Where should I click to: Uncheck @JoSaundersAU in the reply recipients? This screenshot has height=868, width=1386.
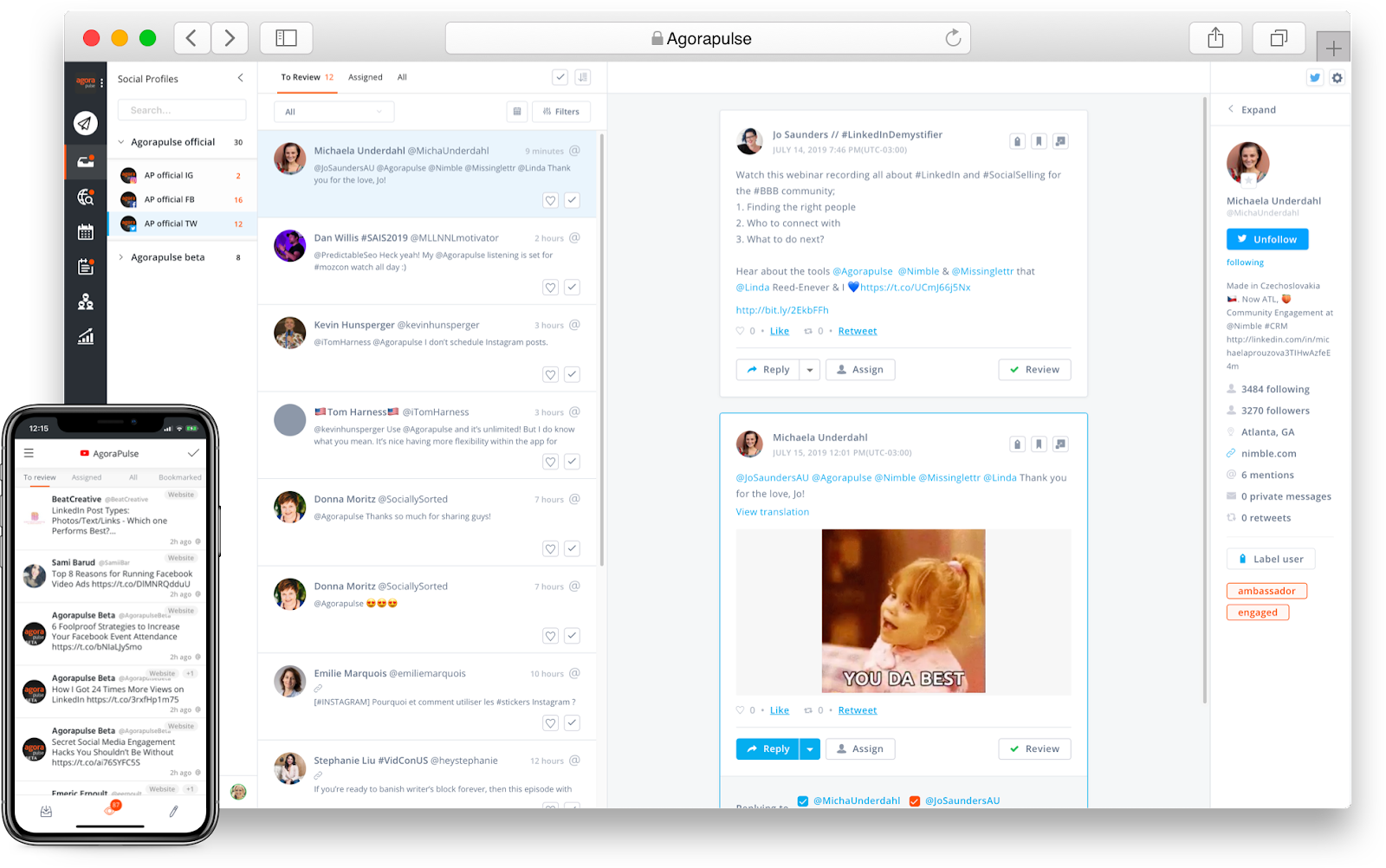click(x=914, y=800)
